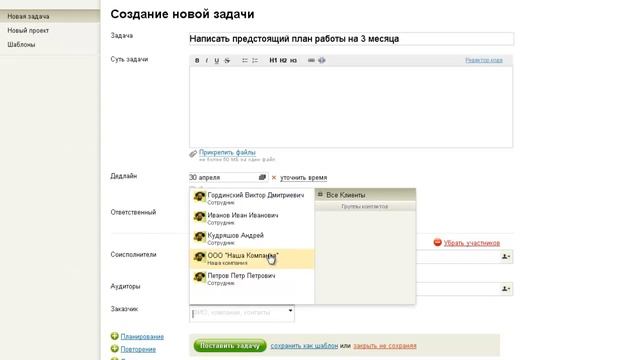640x360 pixels.
Task: Insert a bulleted list in the editor
Action: (x=244, y=60)
